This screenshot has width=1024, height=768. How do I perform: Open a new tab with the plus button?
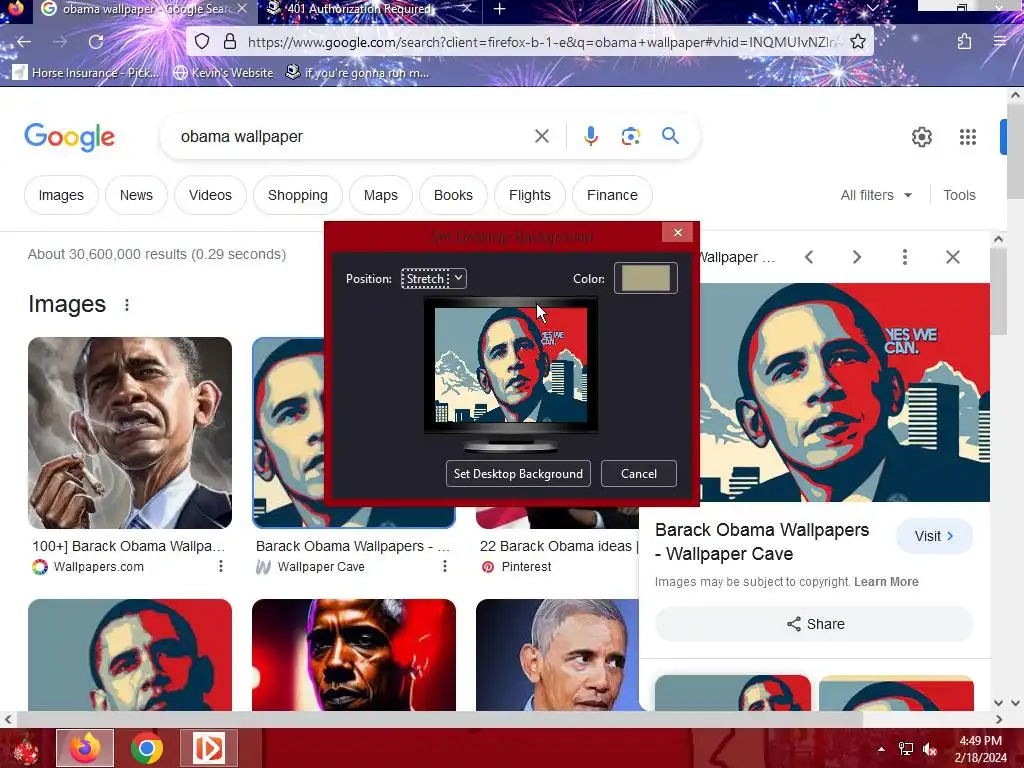(x=500, y=8)
